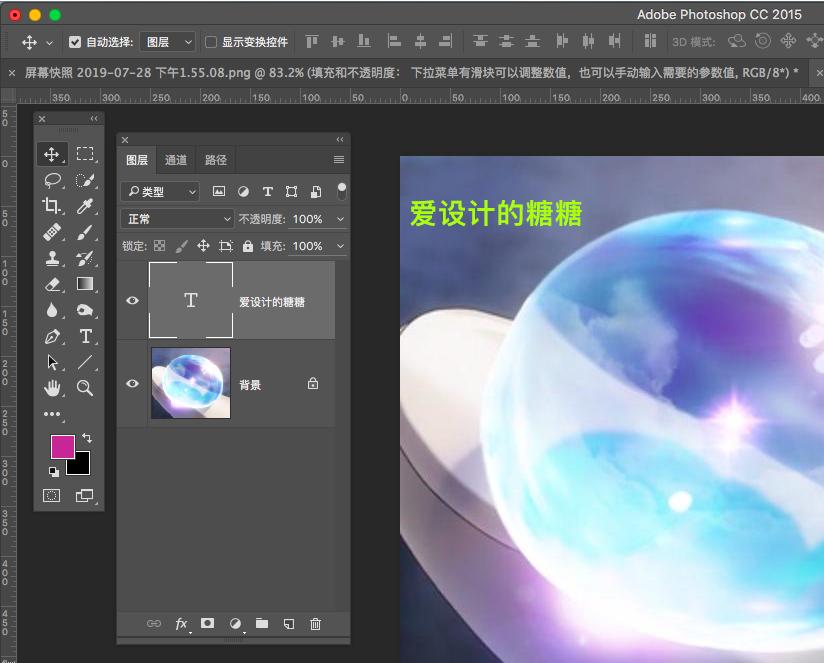This screenshot has height=663, width=824.
Task: Open the Add layer style (fx) menu
Action: click(x=181, y=623)
